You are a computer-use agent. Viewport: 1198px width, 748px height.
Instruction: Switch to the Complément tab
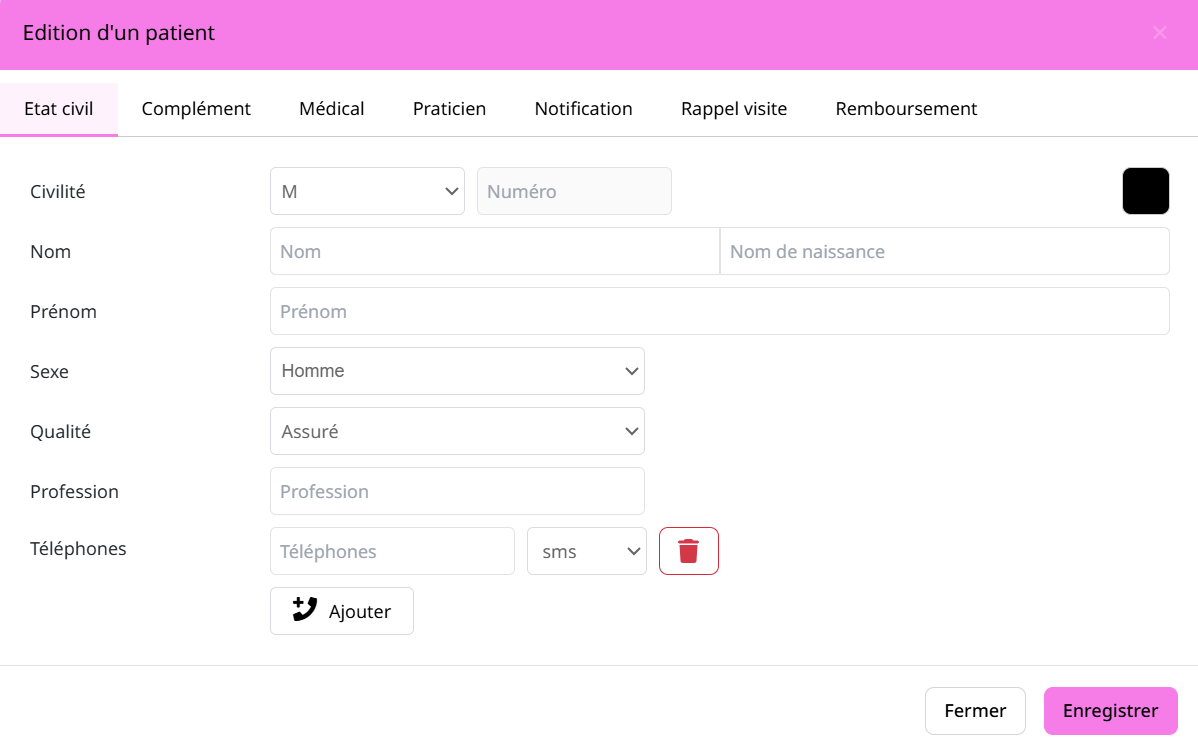pos(196,109)
